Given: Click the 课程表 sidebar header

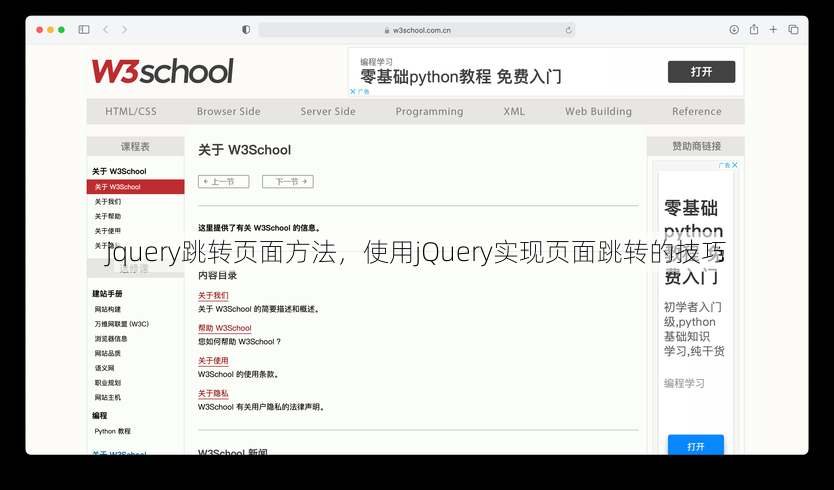Looking at the screenshot, I should coord(136,146).
